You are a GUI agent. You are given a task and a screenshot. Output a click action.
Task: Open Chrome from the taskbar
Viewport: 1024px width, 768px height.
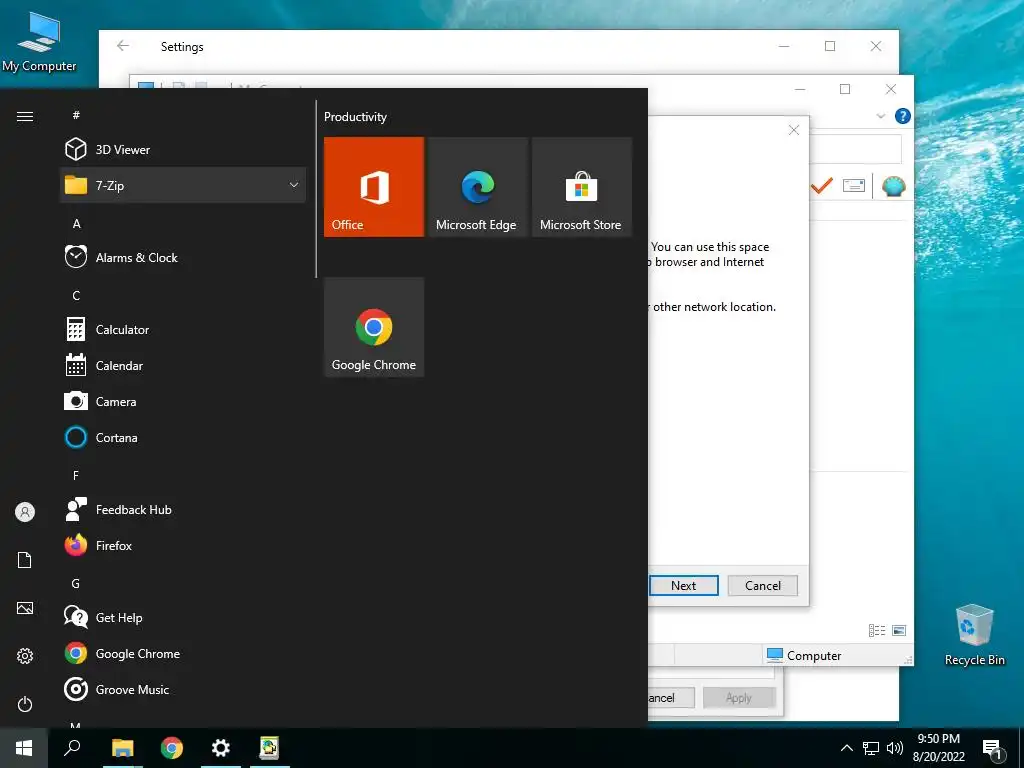[172, 748]
